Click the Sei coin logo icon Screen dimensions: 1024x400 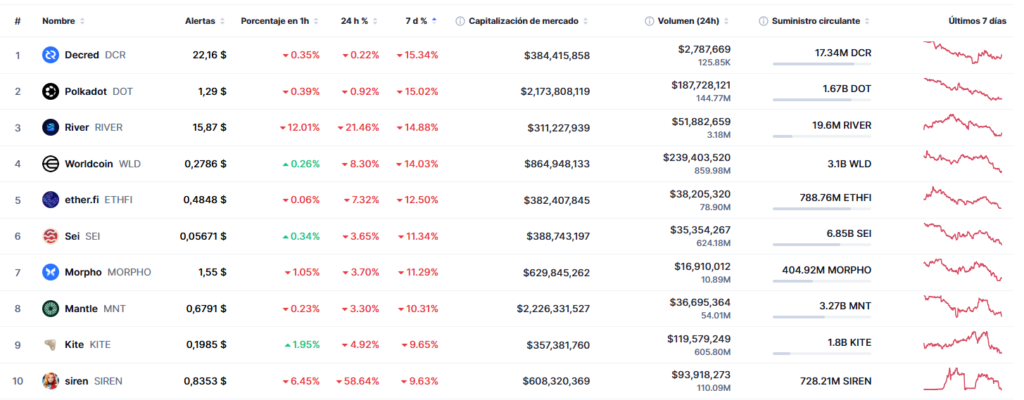(x=50, y=236)
